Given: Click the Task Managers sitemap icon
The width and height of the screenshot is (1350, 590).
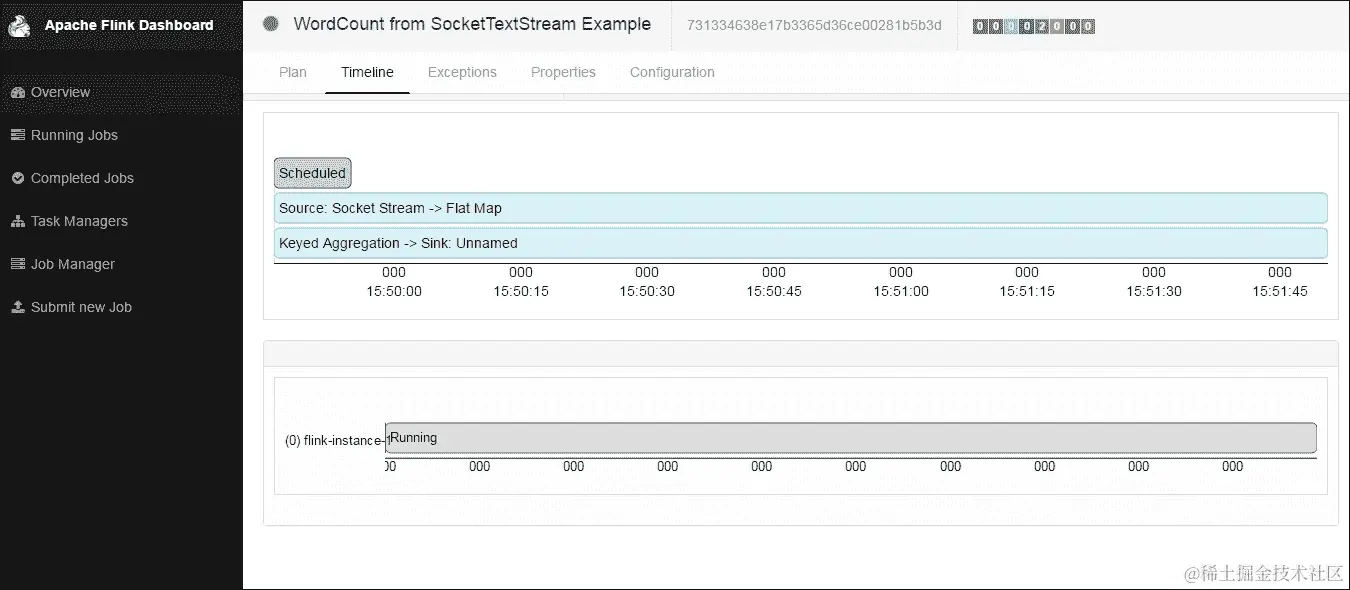Looking at the screenshot, I should [x=17, y=221].
